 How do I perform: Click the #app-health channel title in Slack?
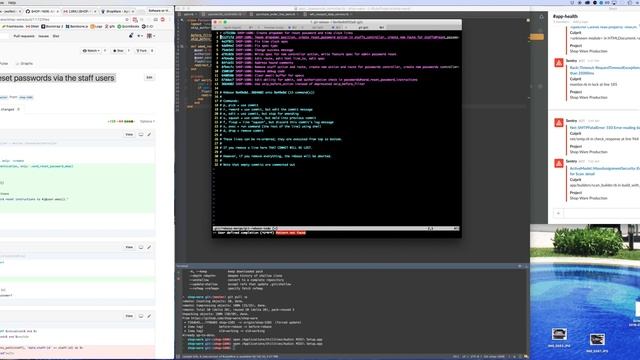point(565,16)
